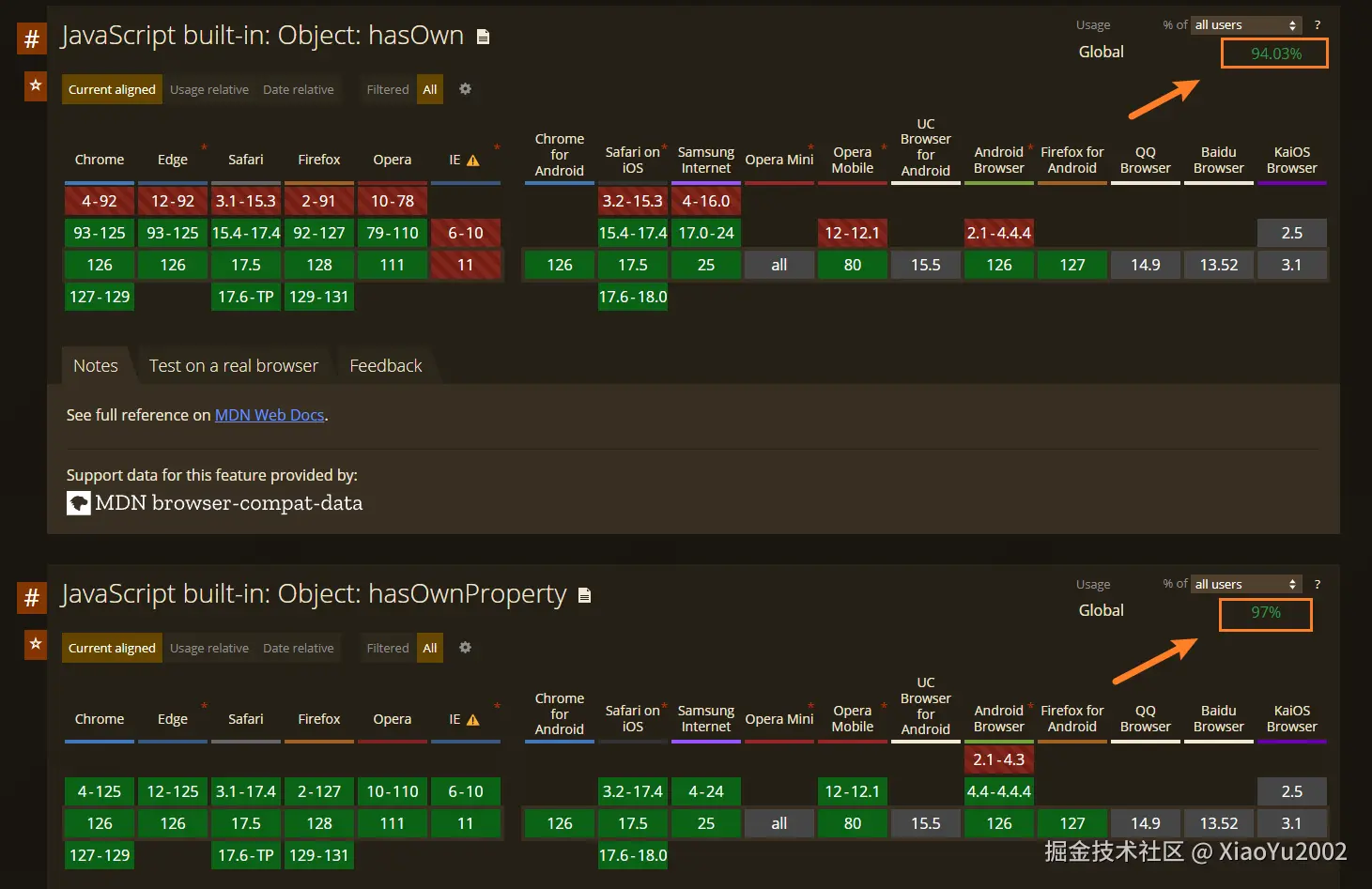Open the JavaScript built-in: Object: hasOwnProperty title link
This screenshot has height=889, width=1372.
(314, 594)
